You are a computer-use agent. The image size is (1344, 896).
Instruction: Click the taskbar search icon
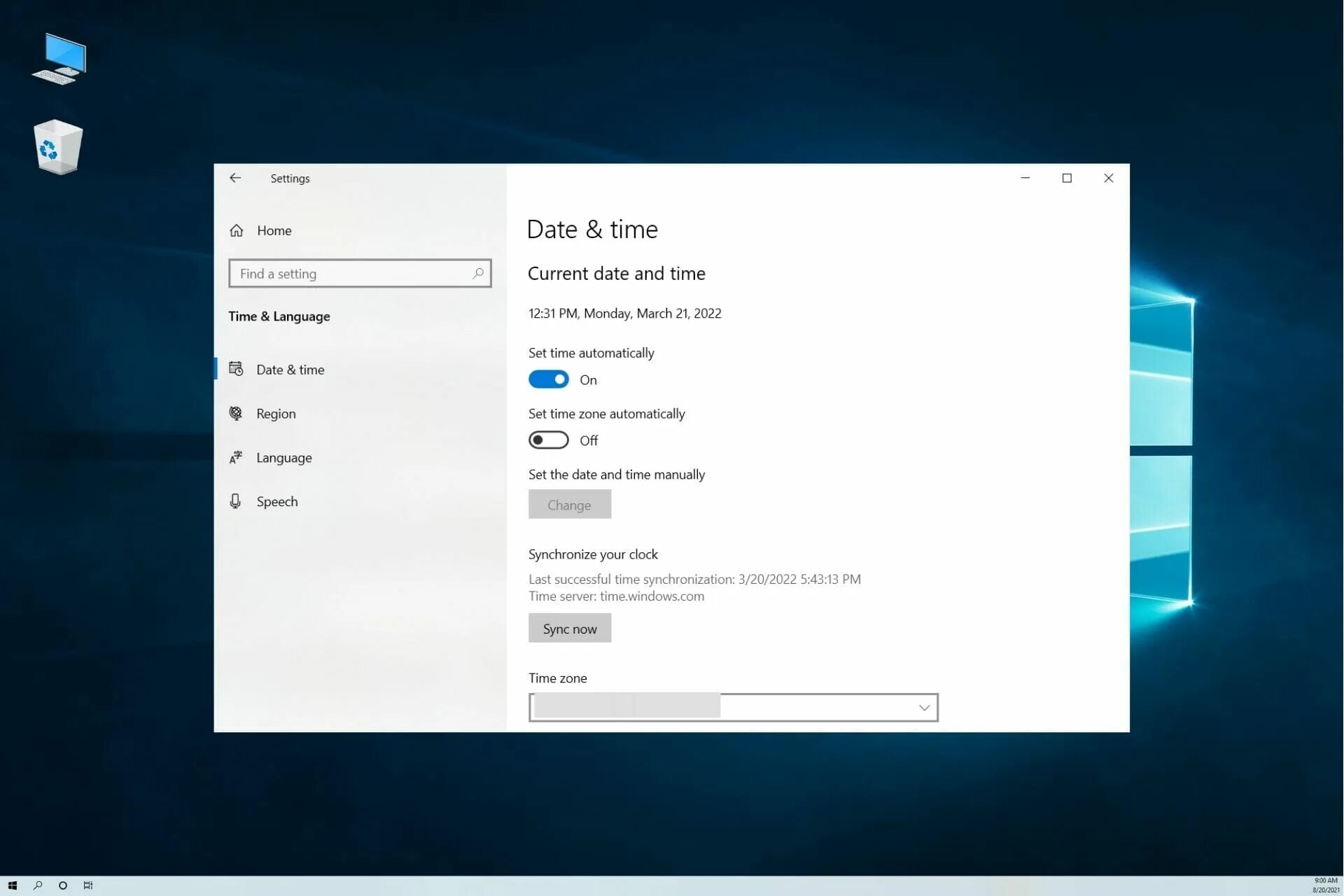[38, 885]
